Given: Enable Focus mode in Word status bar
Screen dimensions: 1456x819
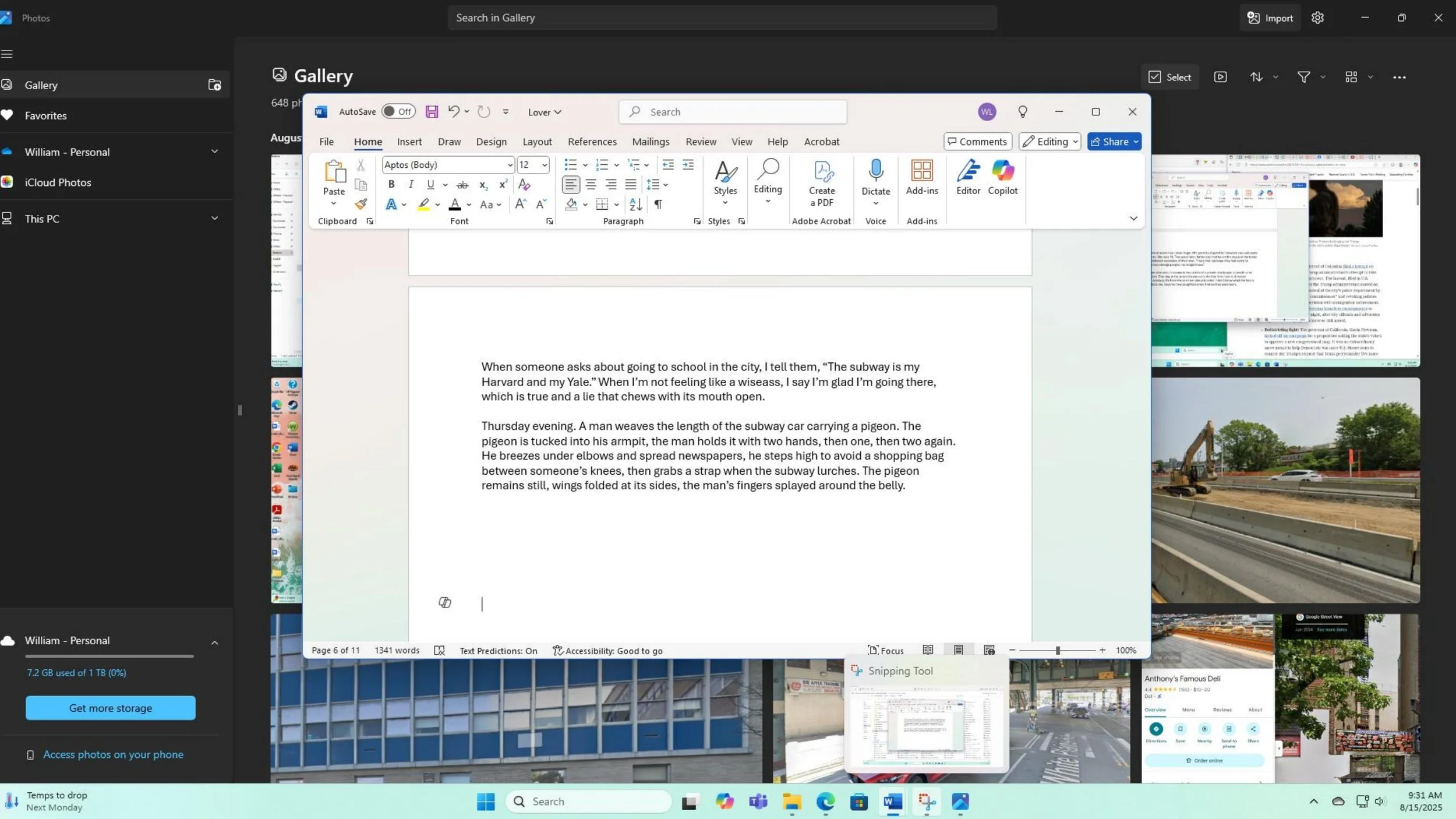Looking at the screenshot, I should 886,651.
